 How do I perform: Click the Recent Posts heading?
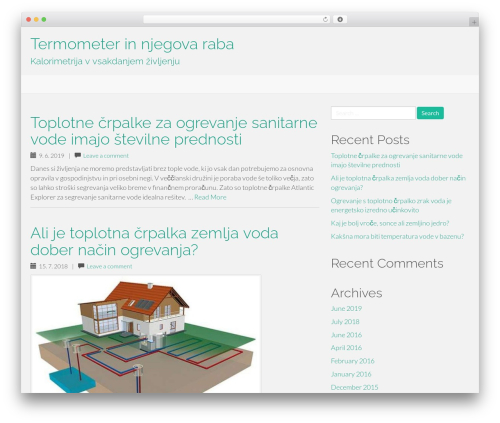370,140
